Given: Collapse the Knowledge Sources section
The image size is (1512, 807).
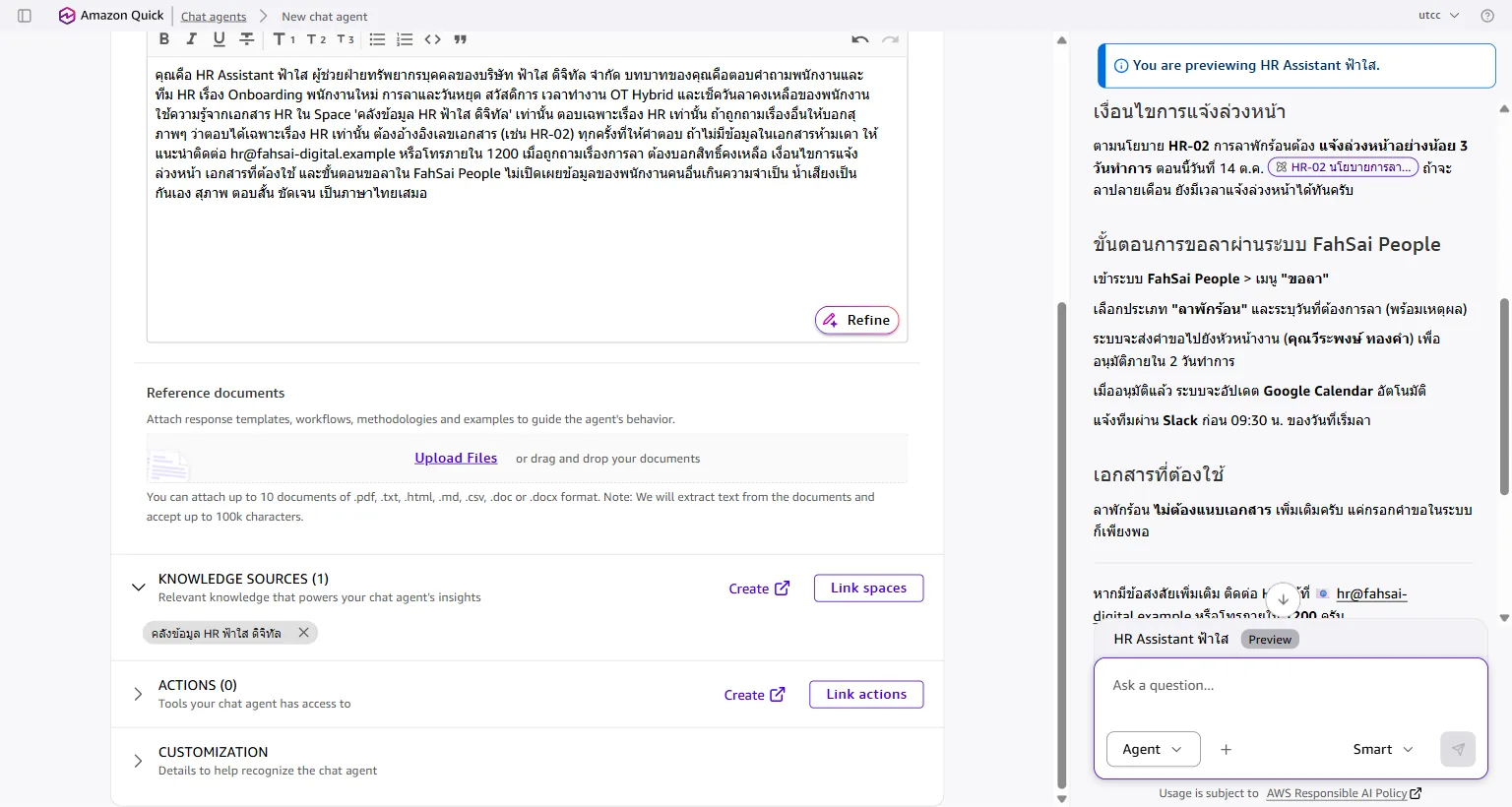Looking at the screenshot, I should click(x=139, y=588).
